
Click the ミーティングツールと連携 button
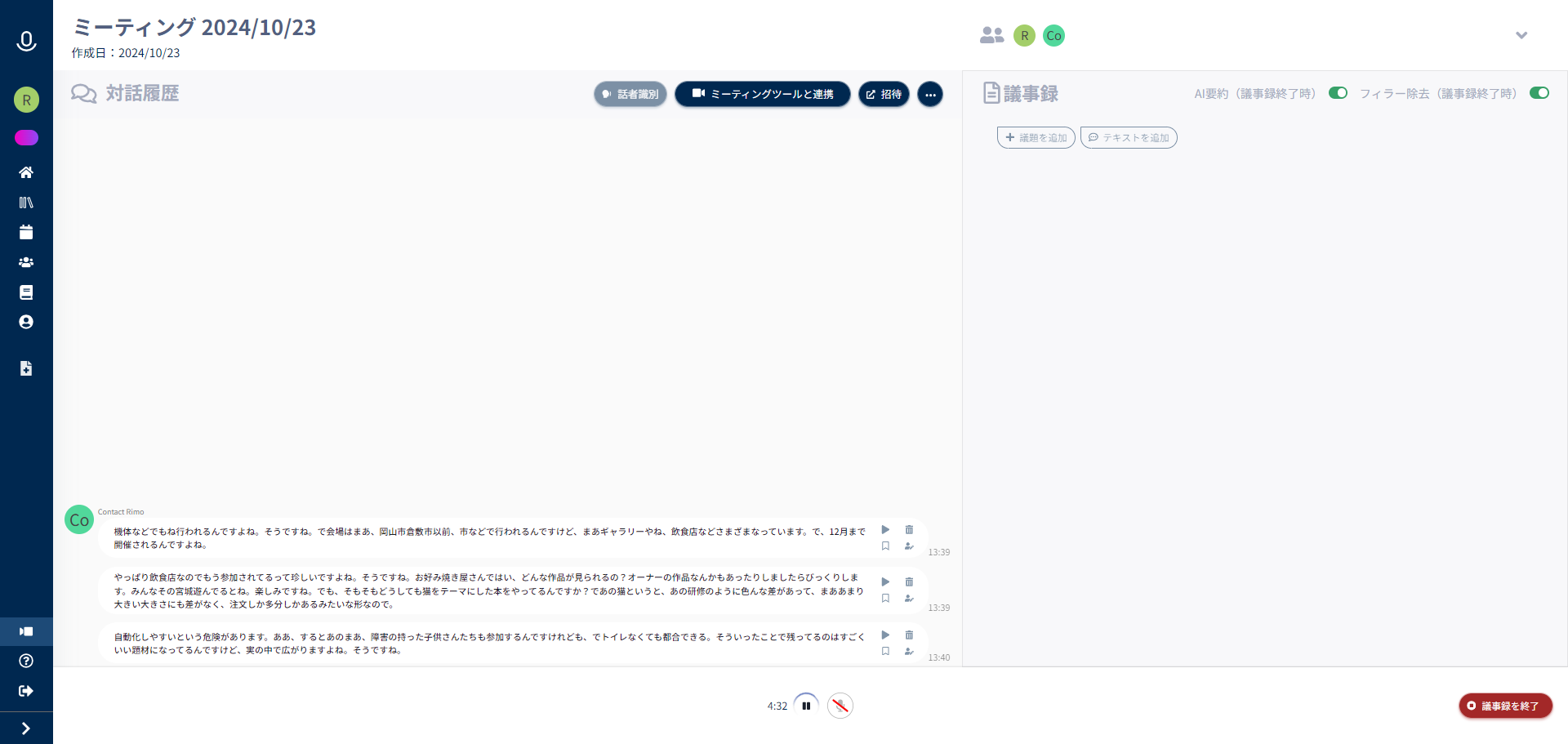[763, 95]
